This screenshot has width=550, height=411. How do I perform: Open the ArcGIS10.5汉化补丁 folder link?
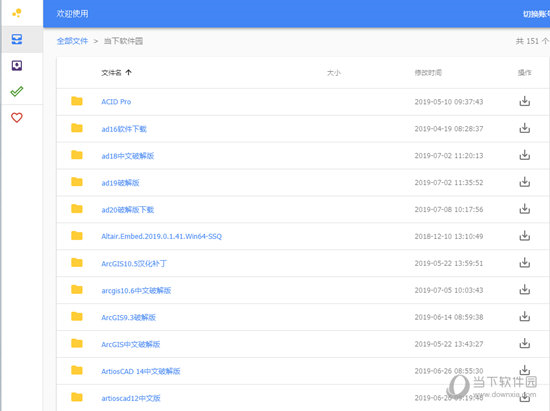click(x=134, y=263)
